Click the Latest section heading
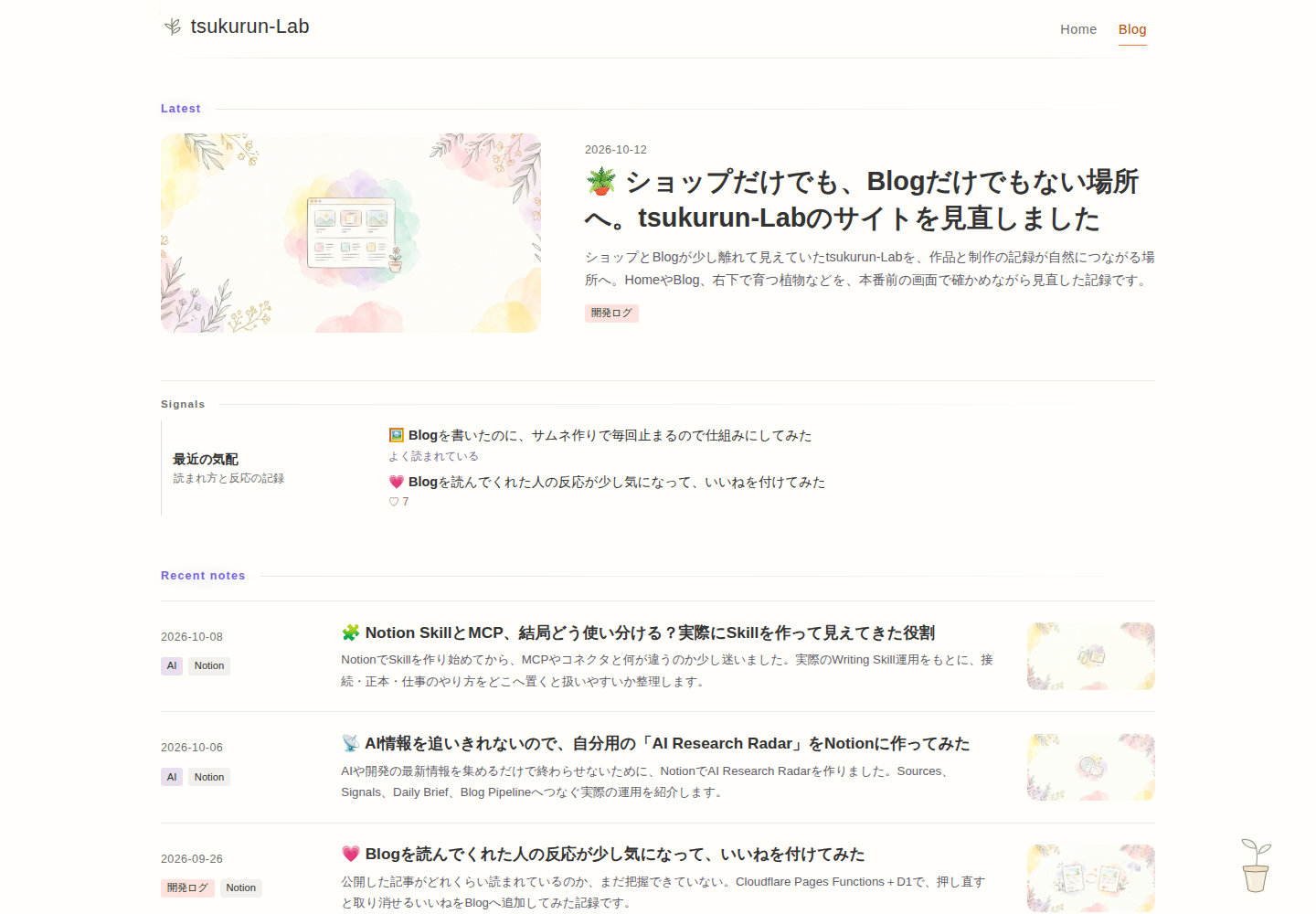 (x=181, y=109)
